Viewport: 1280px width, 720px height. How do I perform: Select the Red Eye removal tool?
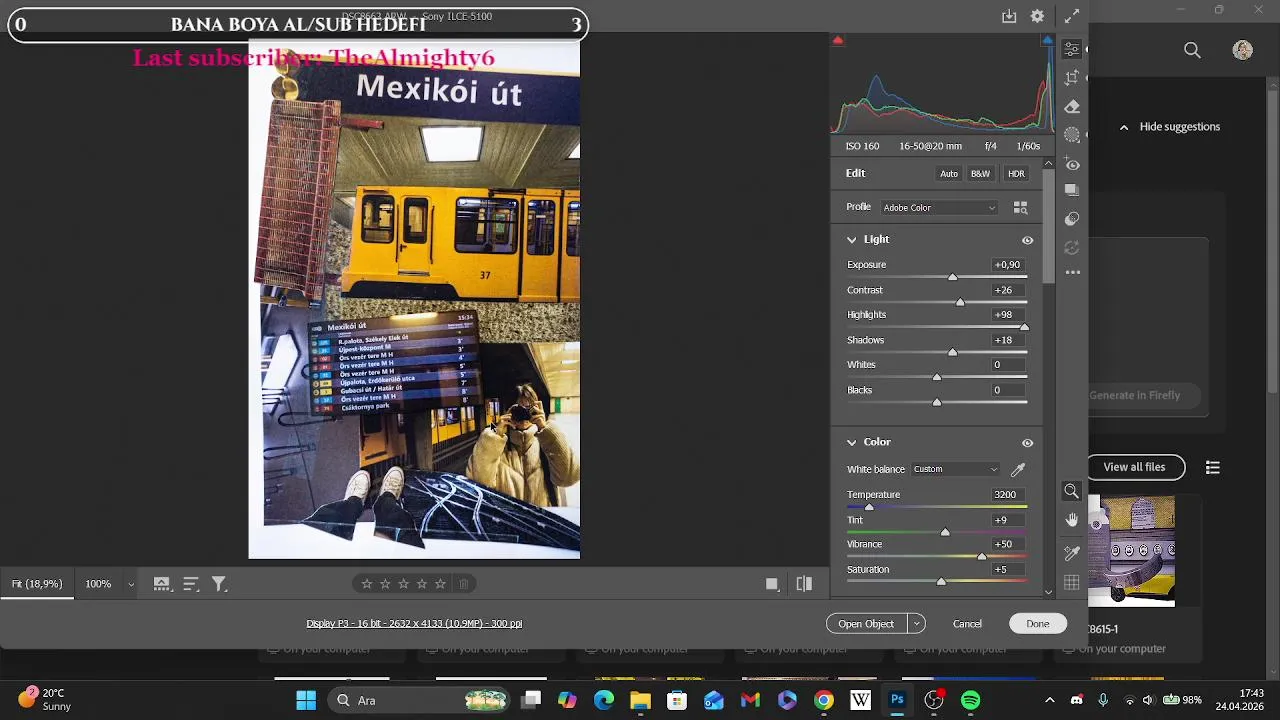click(1071, 164)
